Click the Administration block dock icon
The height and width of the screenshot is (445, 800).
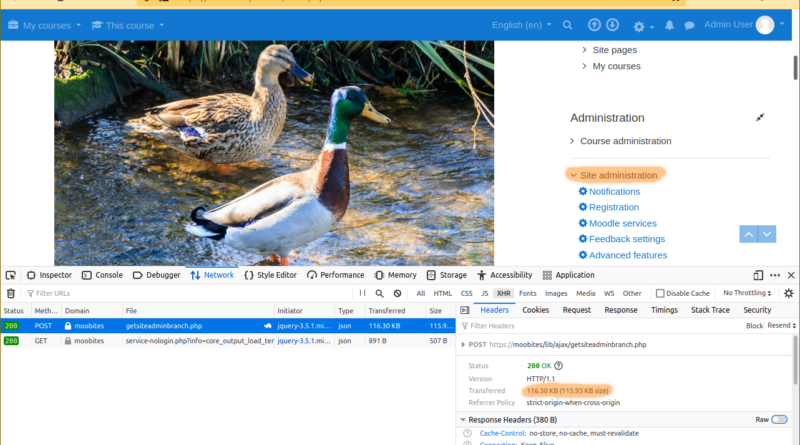[x=760, y=117]
